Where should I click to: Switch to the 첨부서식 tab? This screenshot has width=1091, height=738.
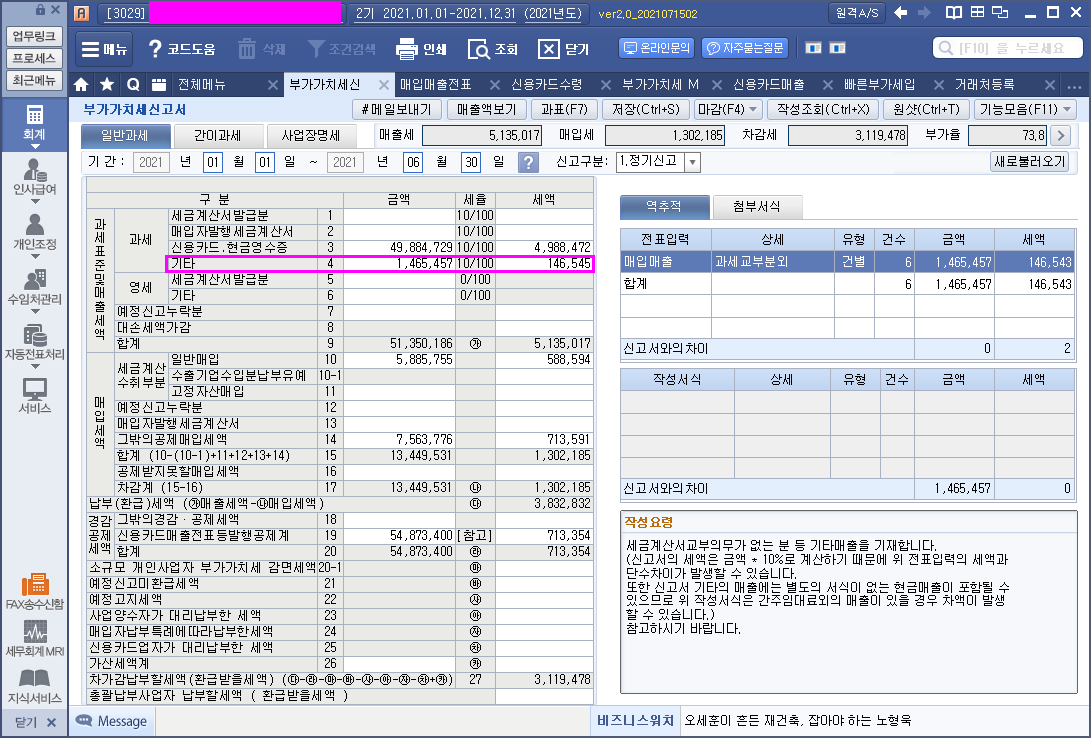(x=756, y=207)
